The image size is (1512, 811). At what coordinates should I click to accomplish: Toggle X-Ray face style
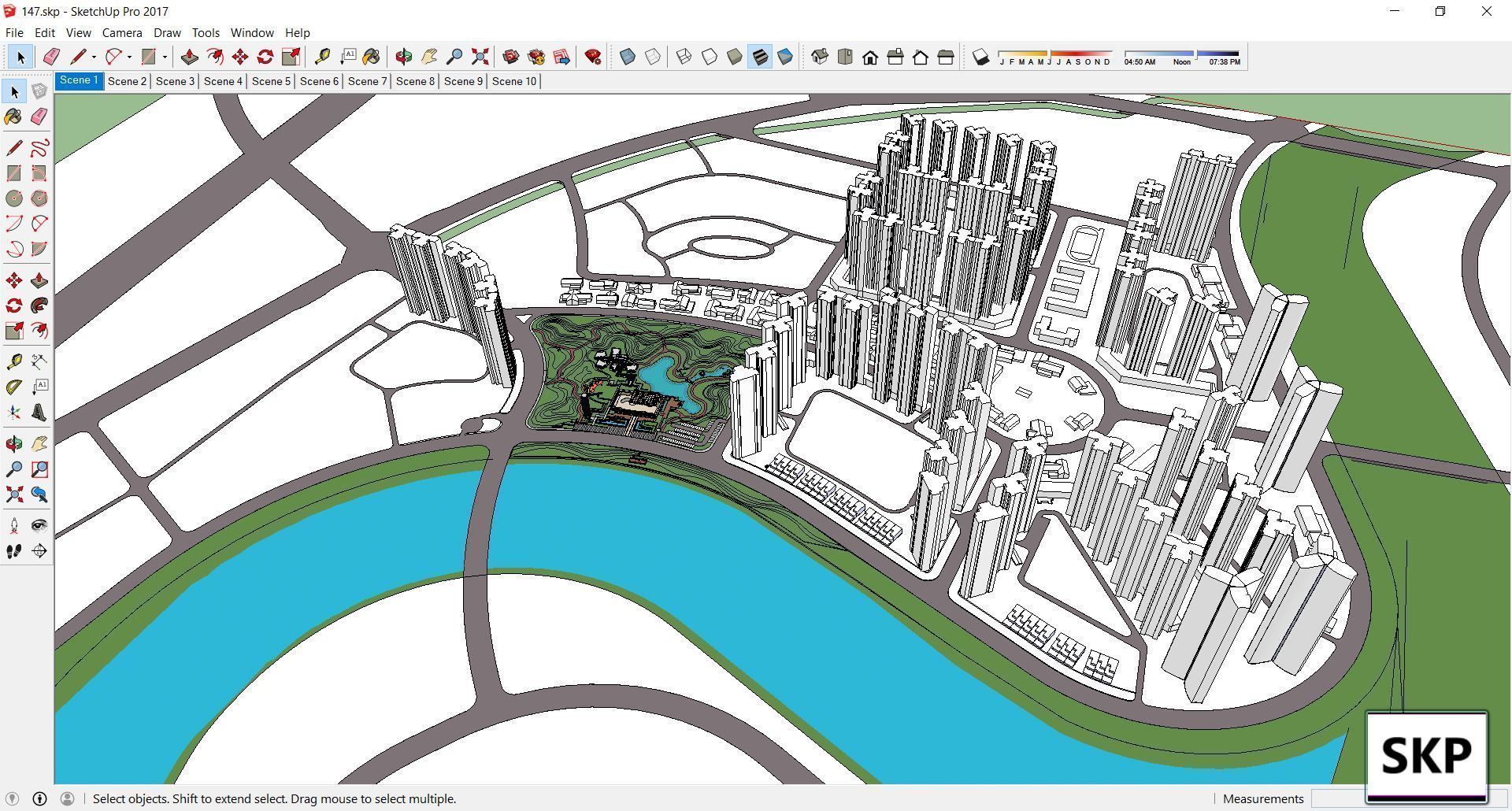coord(628,57)
